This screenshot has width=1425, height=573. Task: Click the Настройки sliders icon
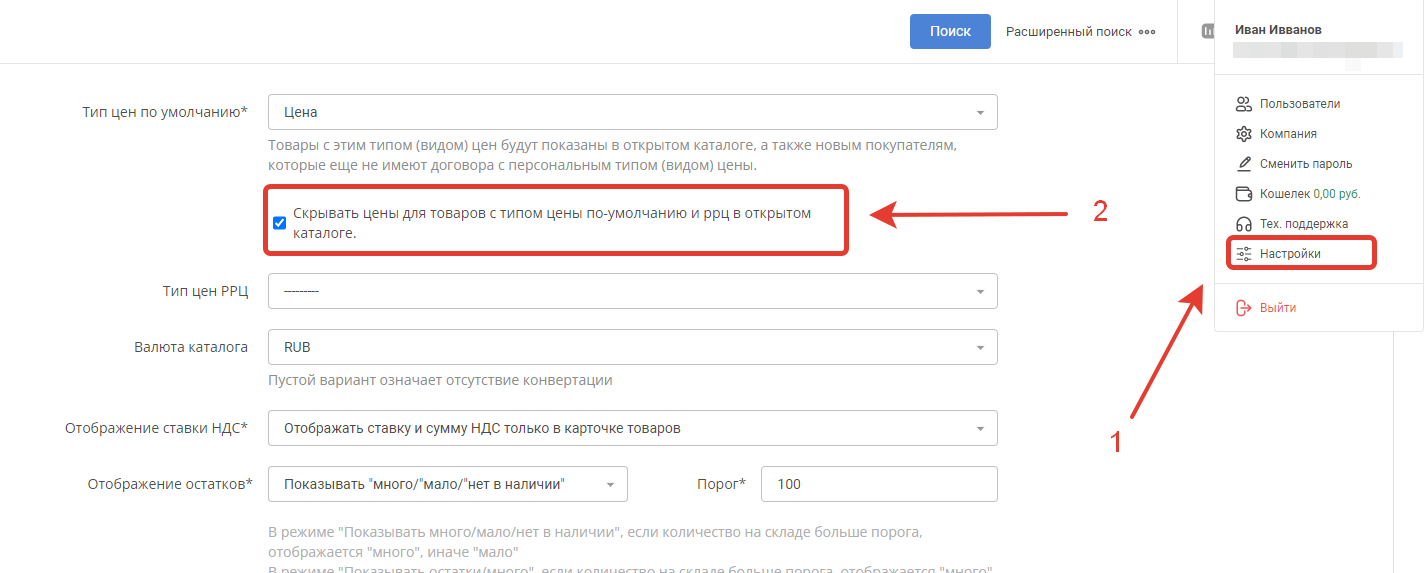1244,254
